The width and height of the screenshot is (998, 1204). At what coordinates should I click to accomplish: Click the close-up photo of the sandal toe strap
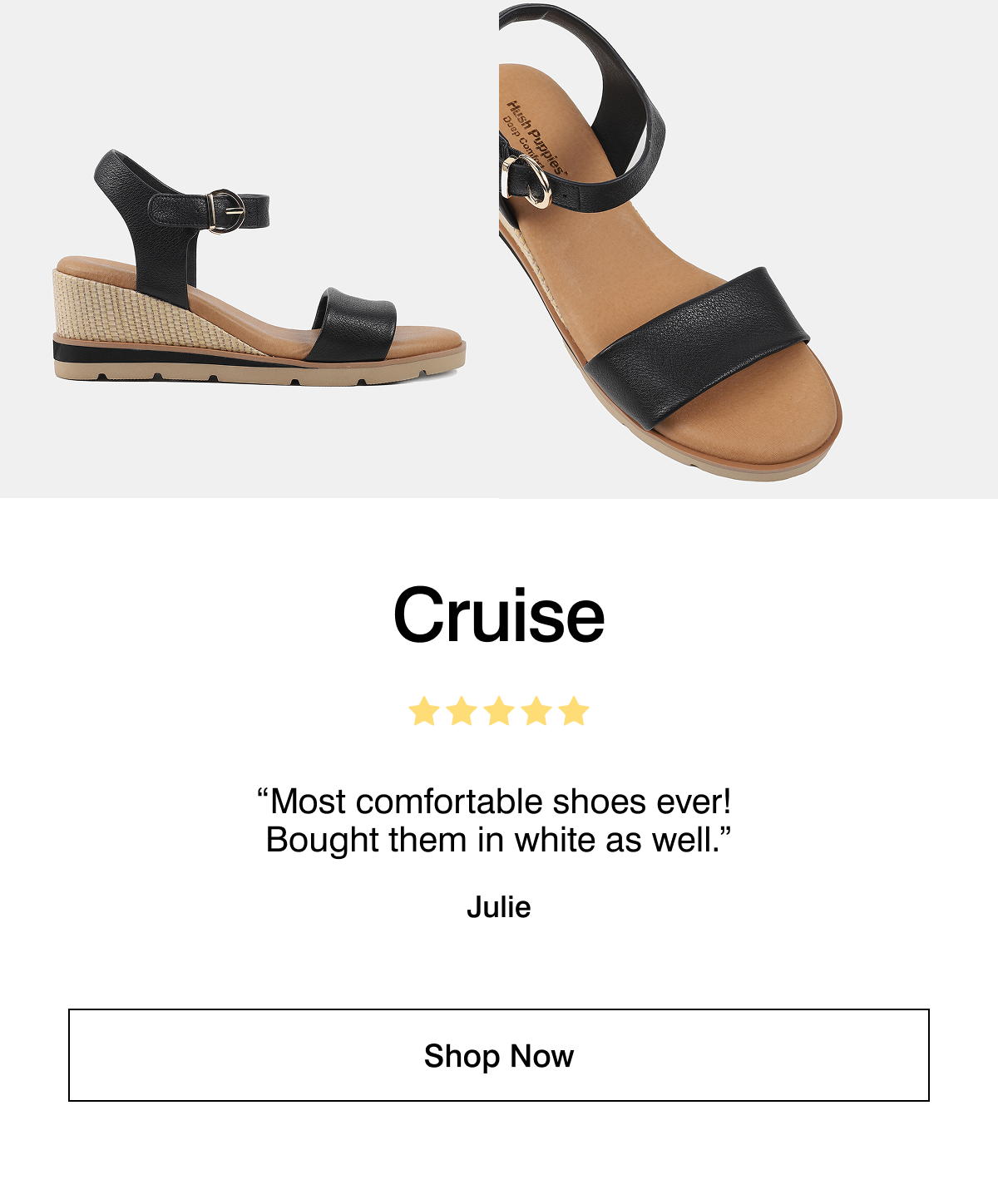732,249
